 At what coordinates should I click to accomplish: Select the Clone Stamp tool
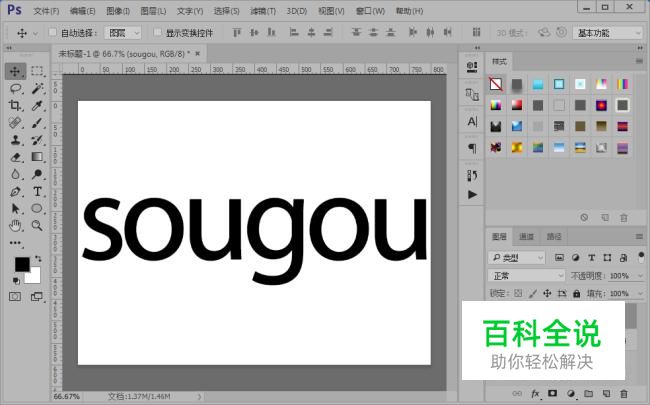[15, 140]
